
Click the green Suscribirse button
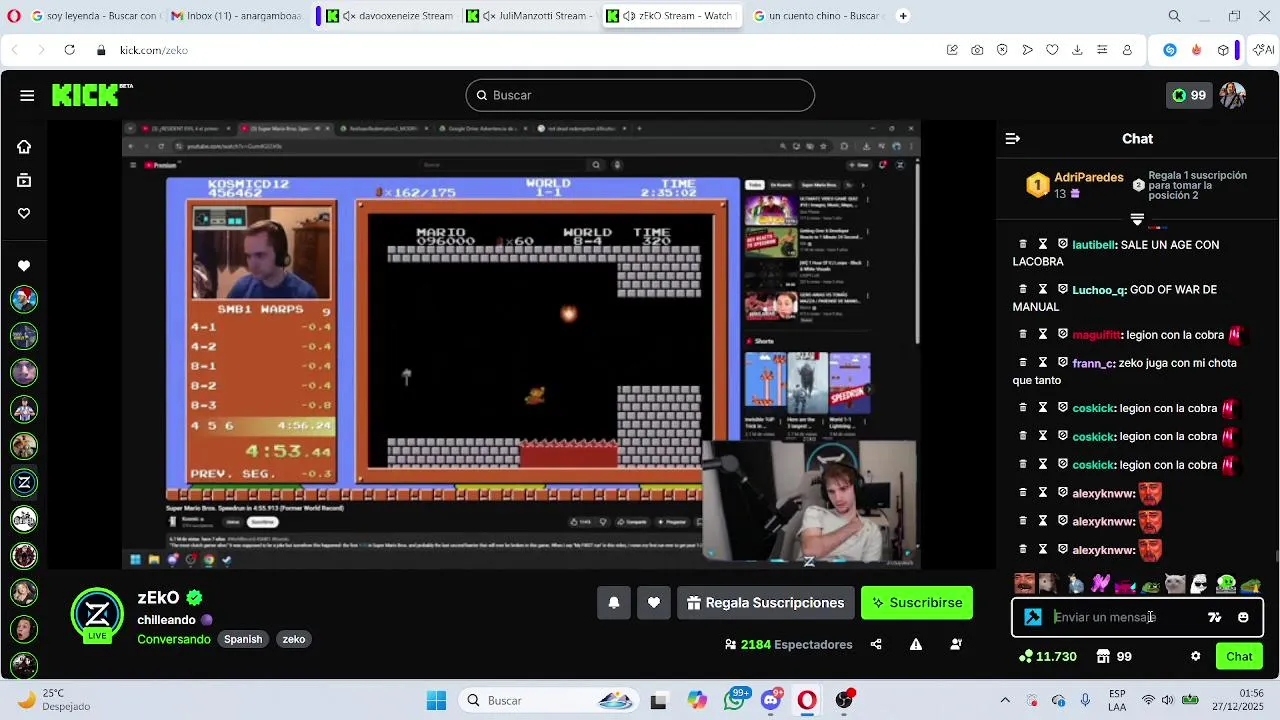(917, 603)
